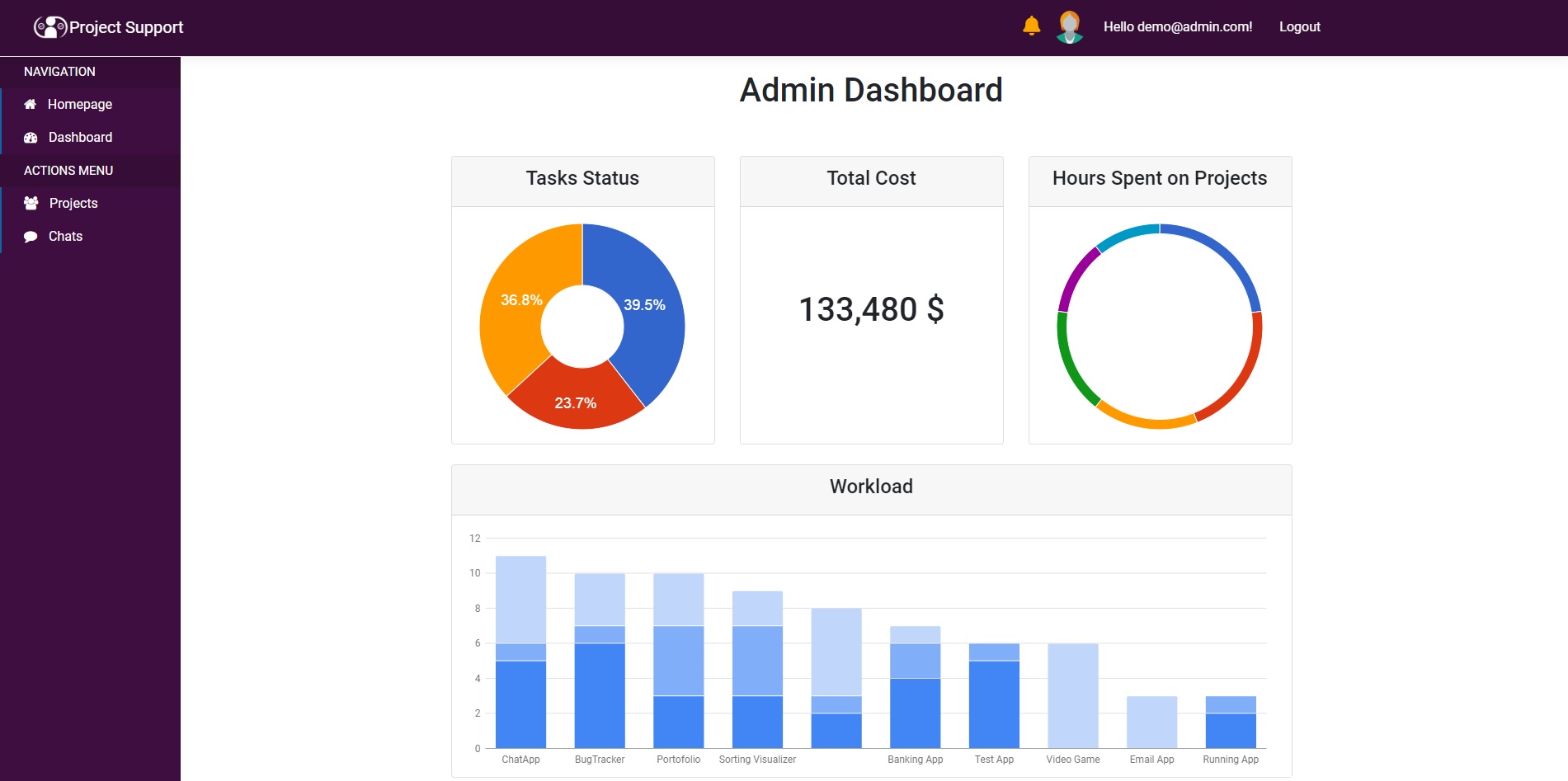Click the green arc of Hours ring

click(x=1070, y=363)
